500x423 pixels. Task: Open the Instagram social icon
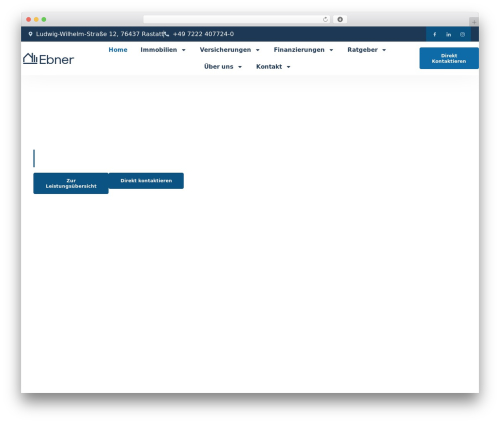pyautogui.click(x=462, y=34)
